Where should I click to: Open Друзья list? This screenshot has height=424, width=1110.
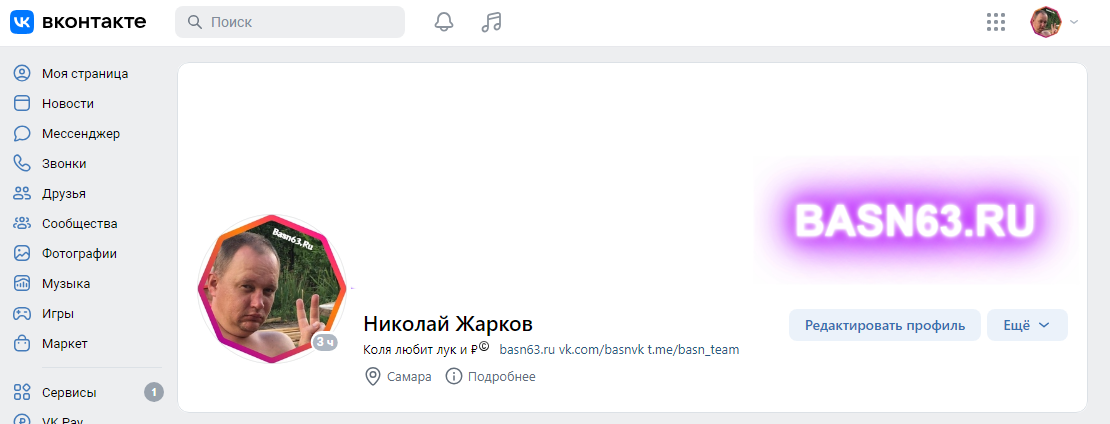point(64,193)
